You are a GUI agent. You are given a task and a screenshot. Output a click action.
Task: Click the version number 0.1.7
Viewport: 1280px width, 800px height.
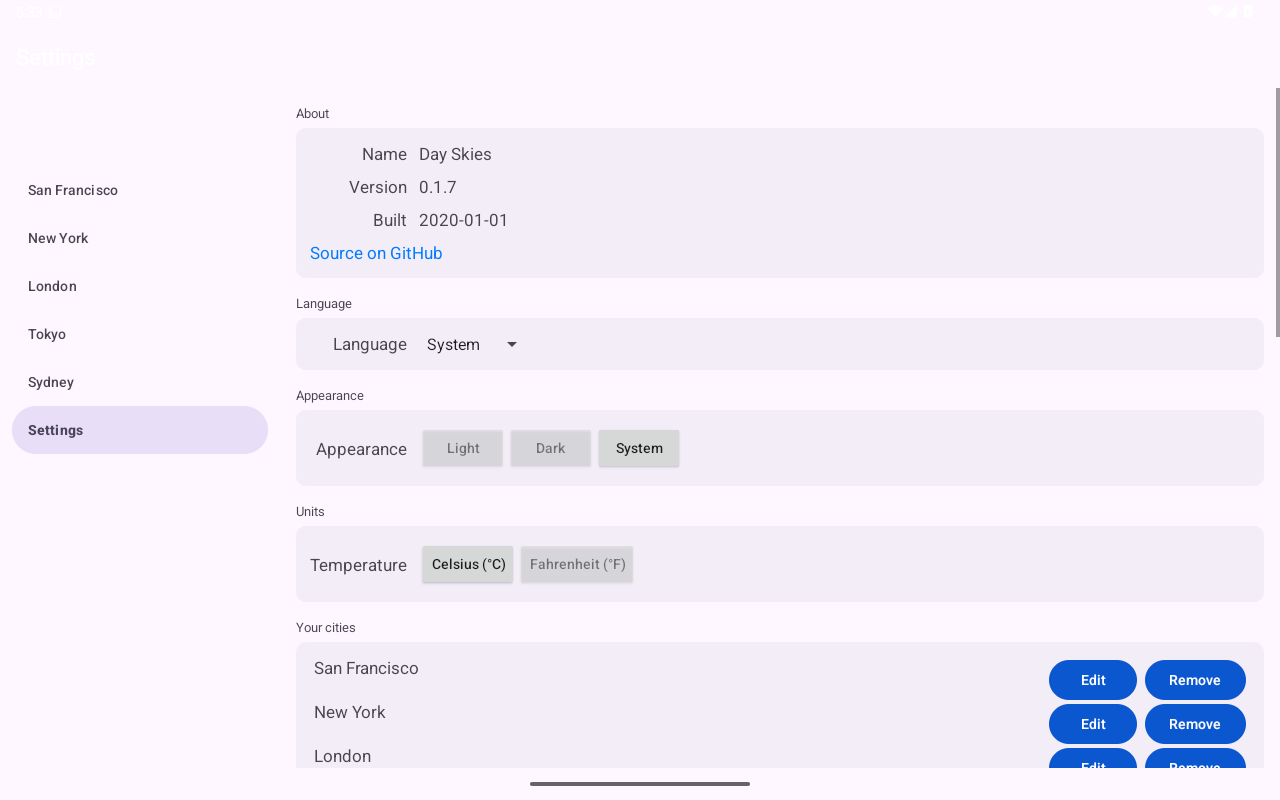coord(438,187)
